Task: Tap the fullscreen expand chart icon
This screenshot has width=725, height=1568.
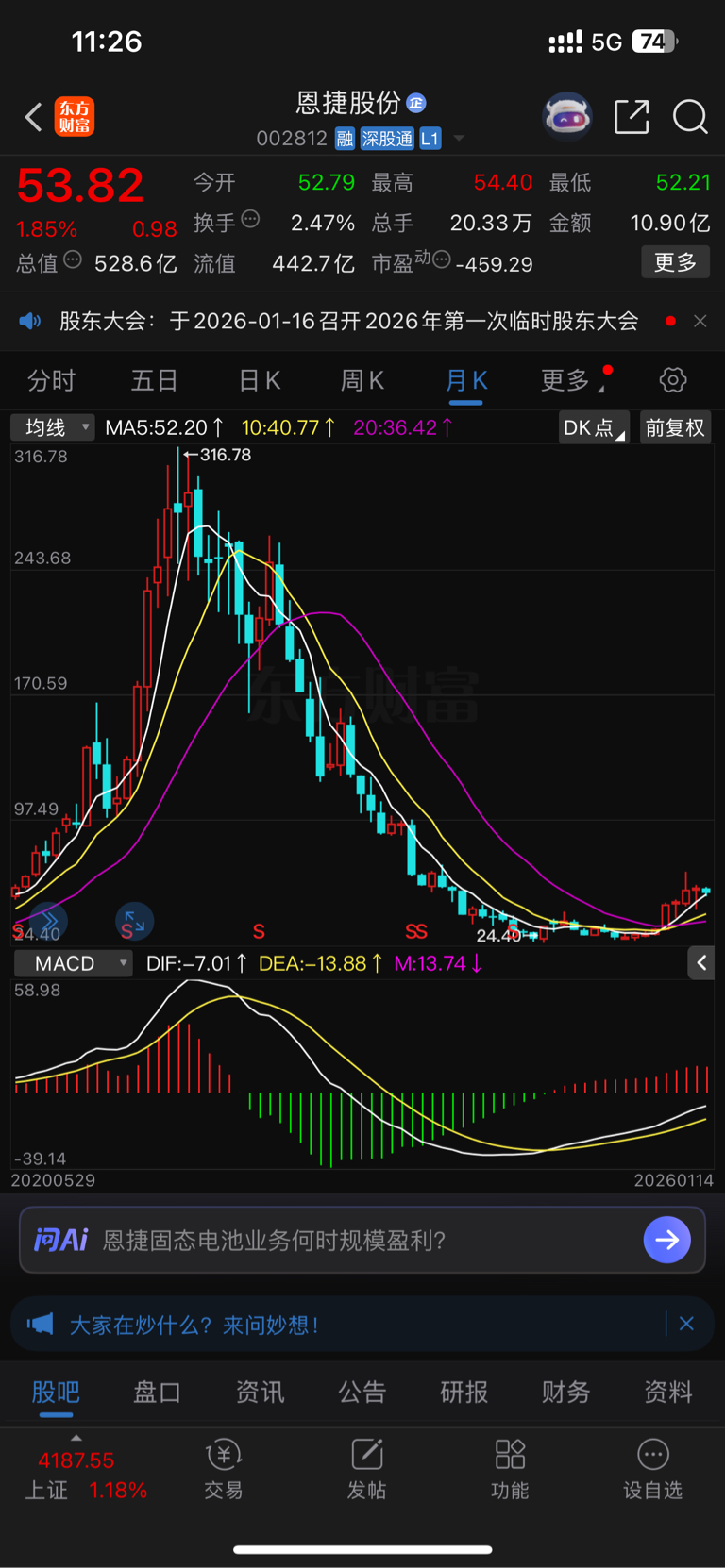Action: (134, 922)
